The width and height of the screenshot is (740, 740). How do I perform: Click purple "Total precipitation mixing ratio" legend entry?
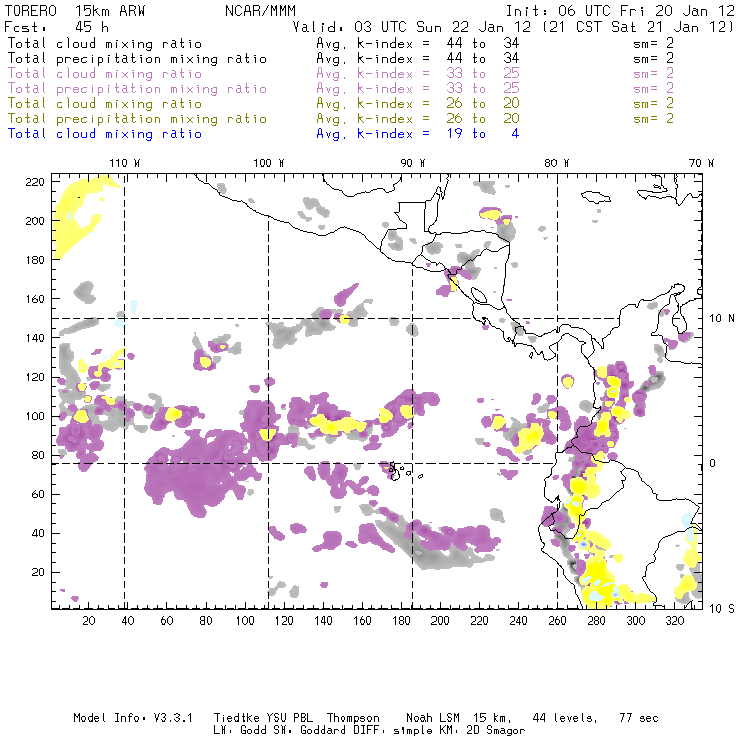(137, 89)
